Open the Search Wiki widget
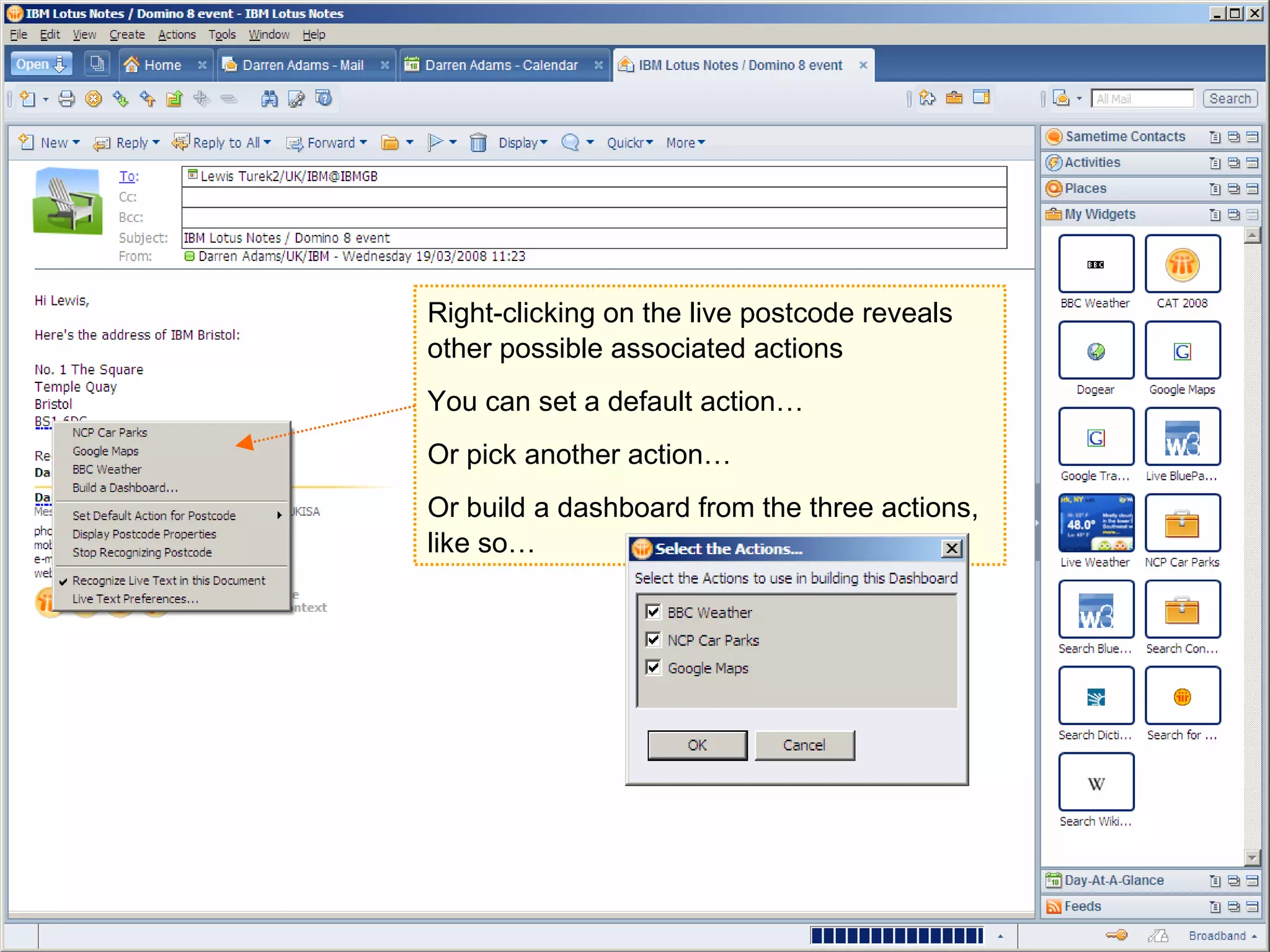1270x952 pixels. pos(1096,783)
